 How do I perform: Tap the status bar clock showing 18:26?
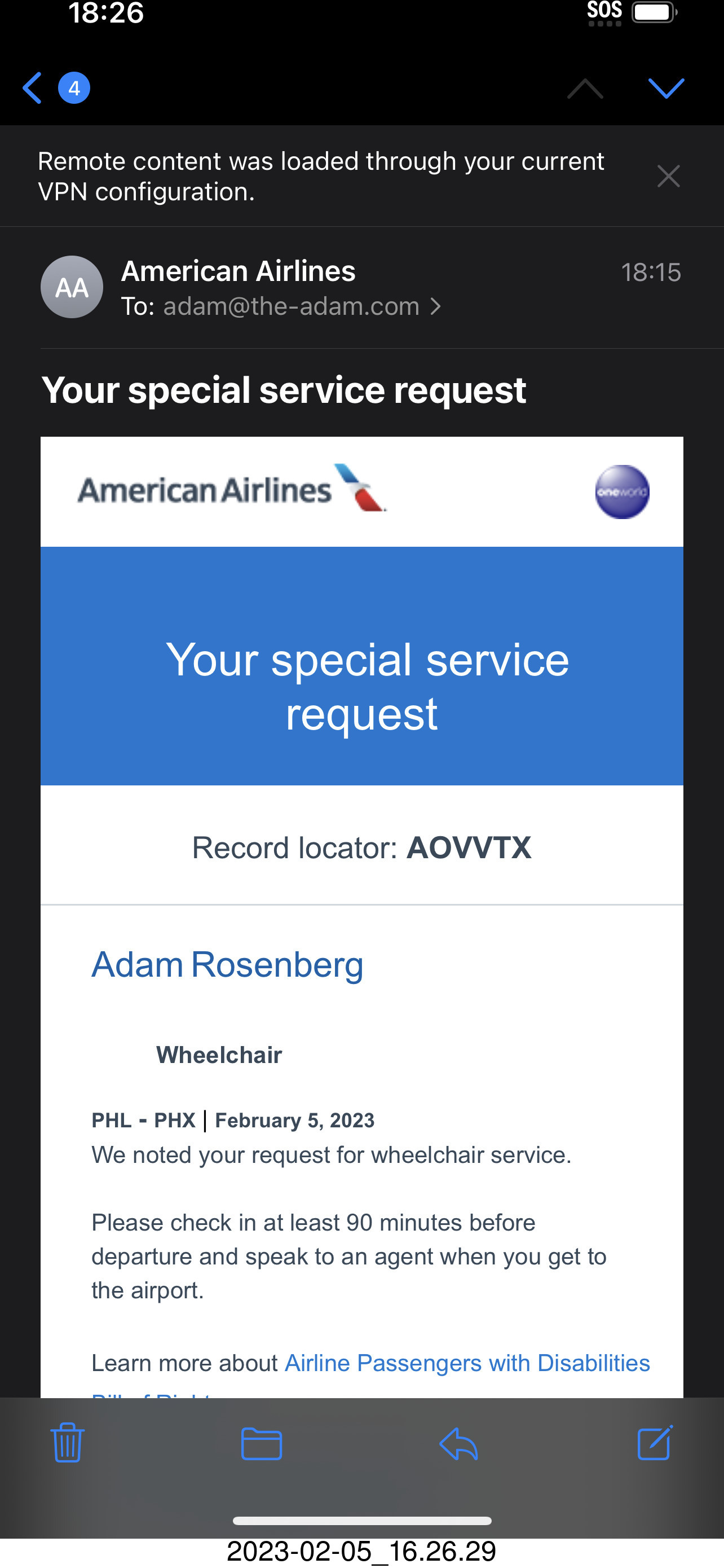click(106, 12)
